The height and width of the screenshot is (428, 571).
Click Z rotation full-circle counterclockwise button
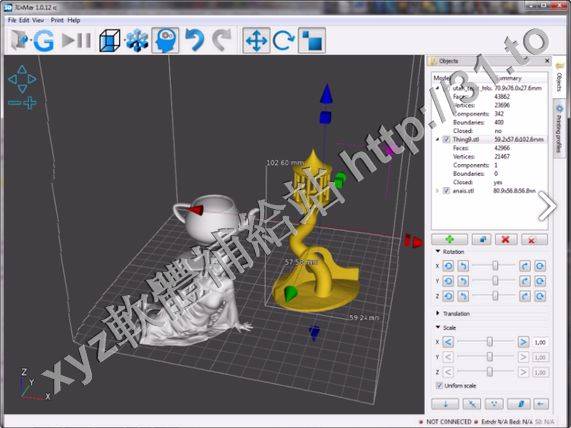point(448,296)
